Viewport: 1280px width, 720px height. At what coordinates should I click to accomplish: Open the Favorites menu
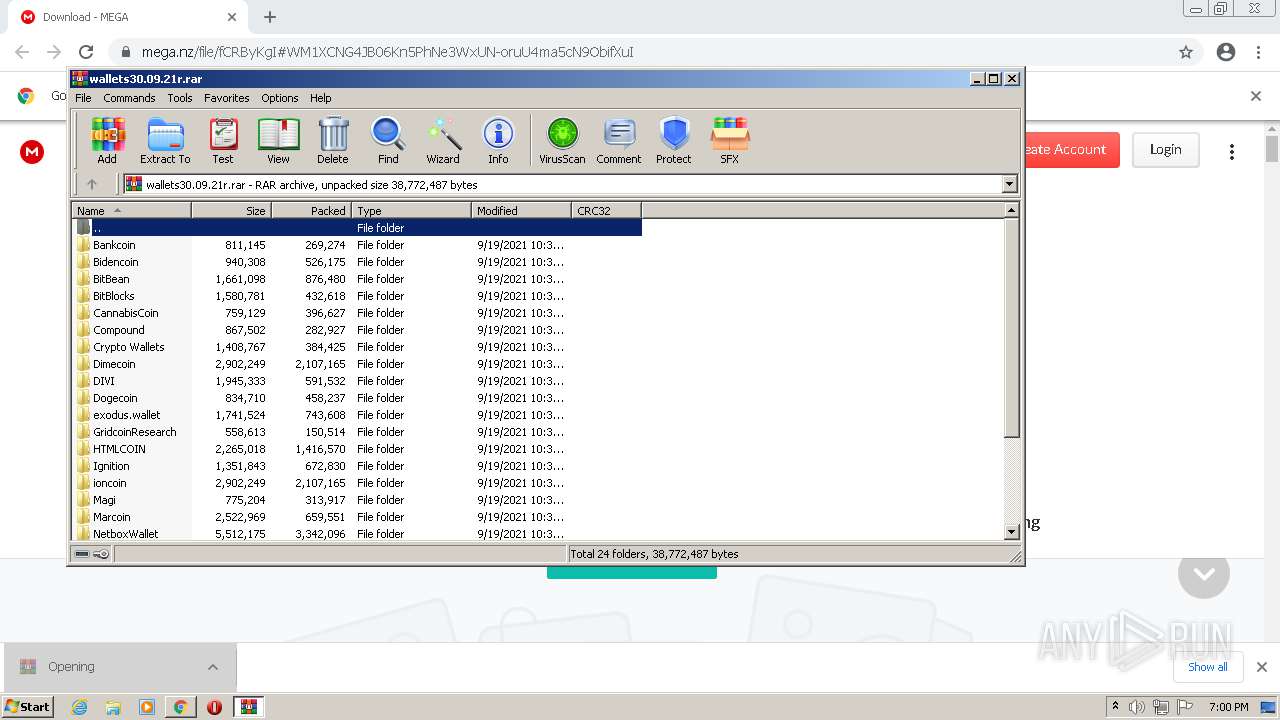click(227, 98)
